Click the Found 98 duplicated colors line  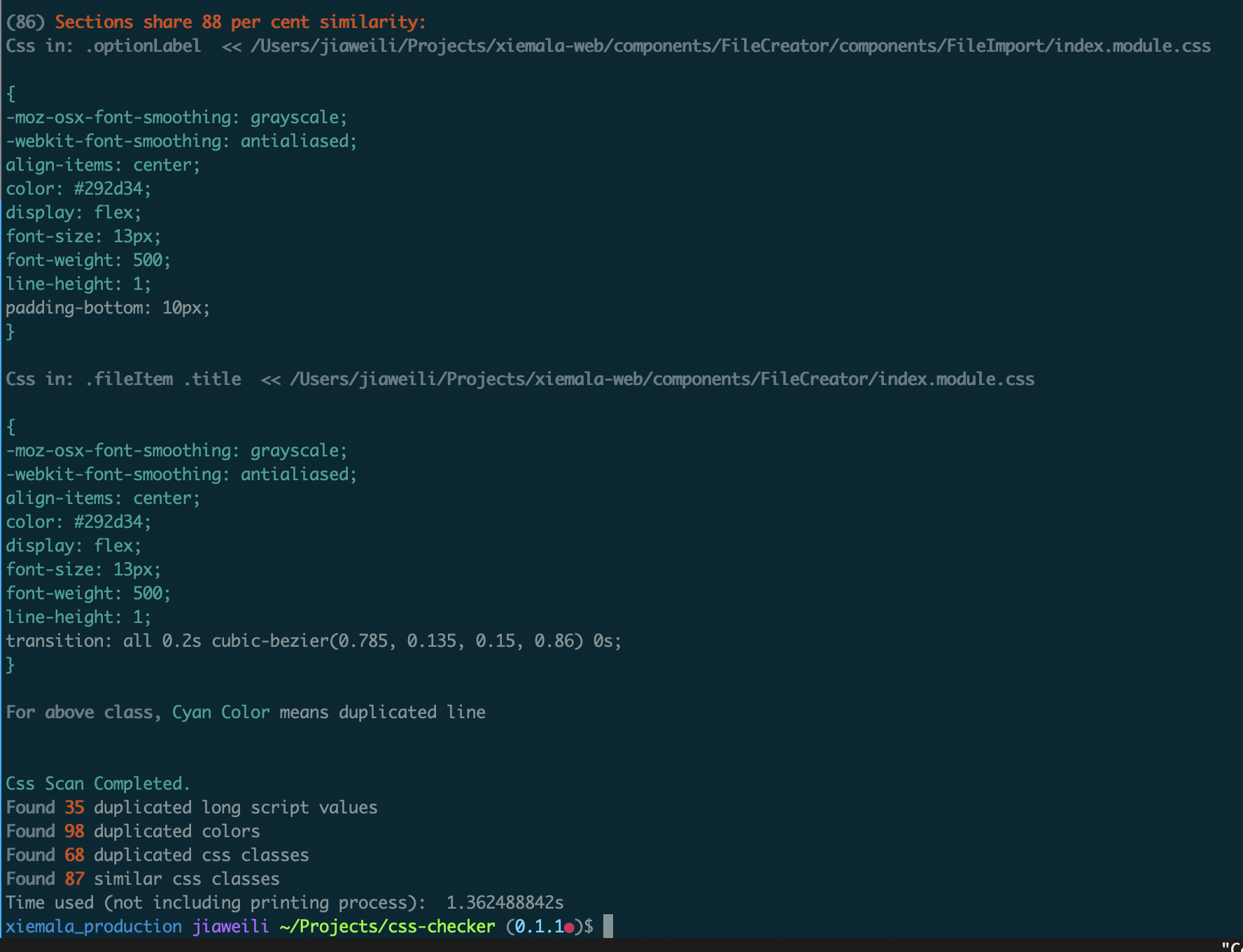pyautogui.click(x=133, y=831)
